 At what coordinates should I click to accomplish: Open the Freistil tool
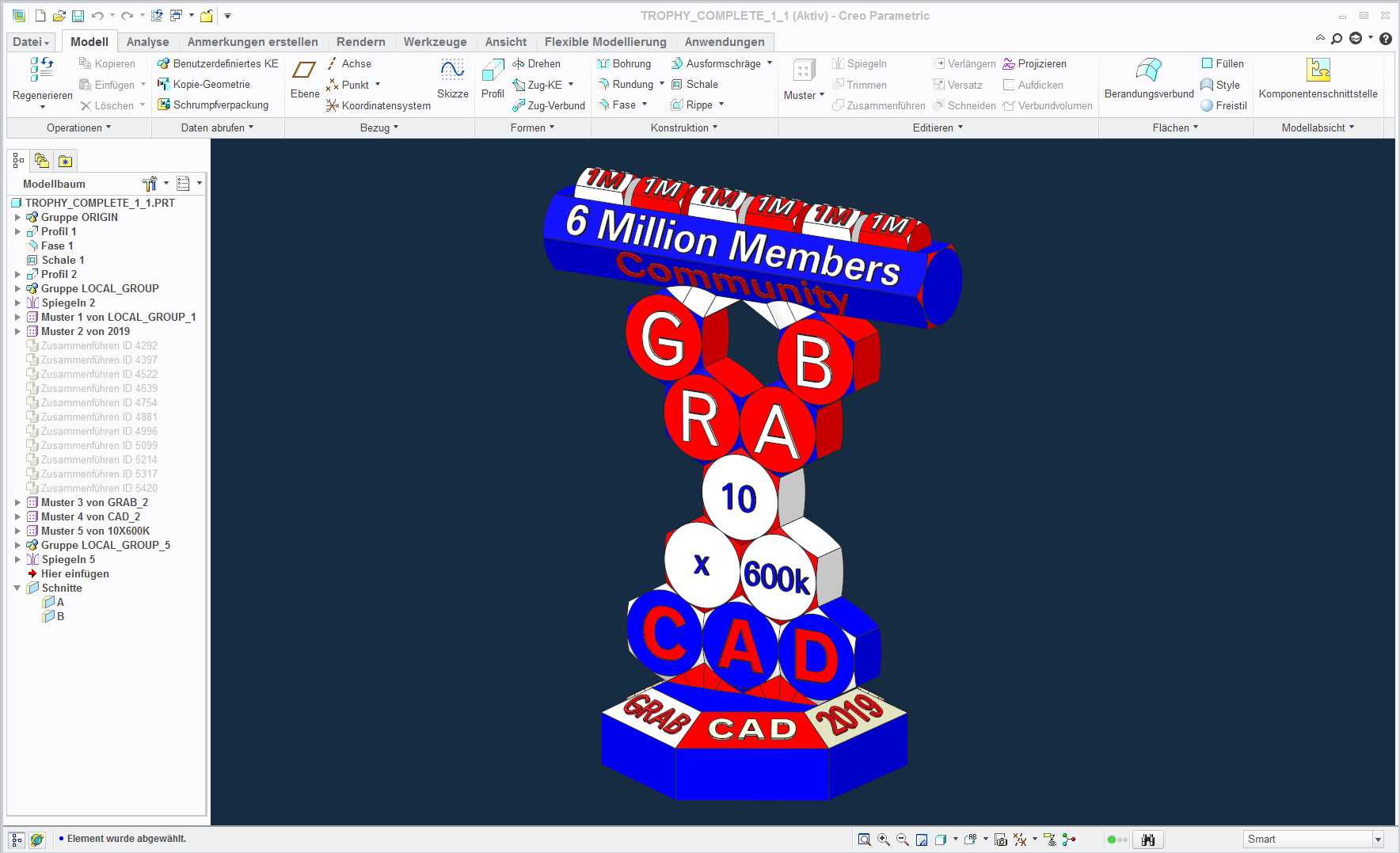coord(1223,105)
